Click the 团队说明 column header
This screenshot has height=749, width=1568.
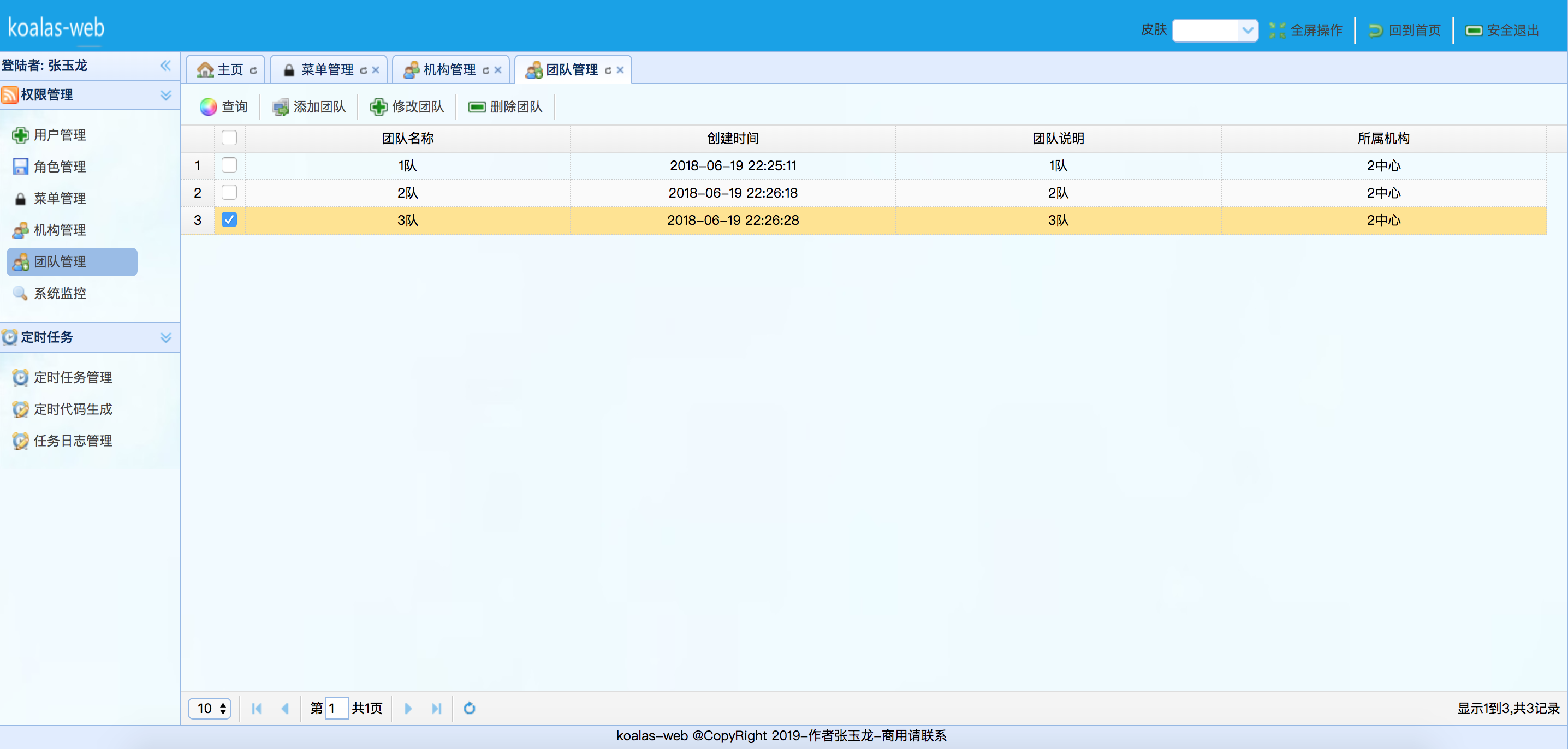click(1059, 138)
